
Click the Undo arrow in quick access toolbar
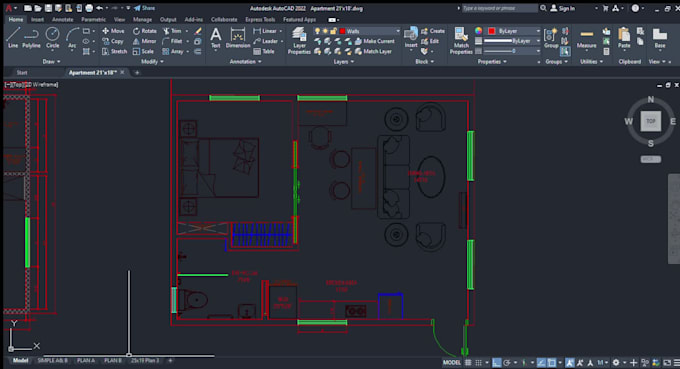[99, 8]
